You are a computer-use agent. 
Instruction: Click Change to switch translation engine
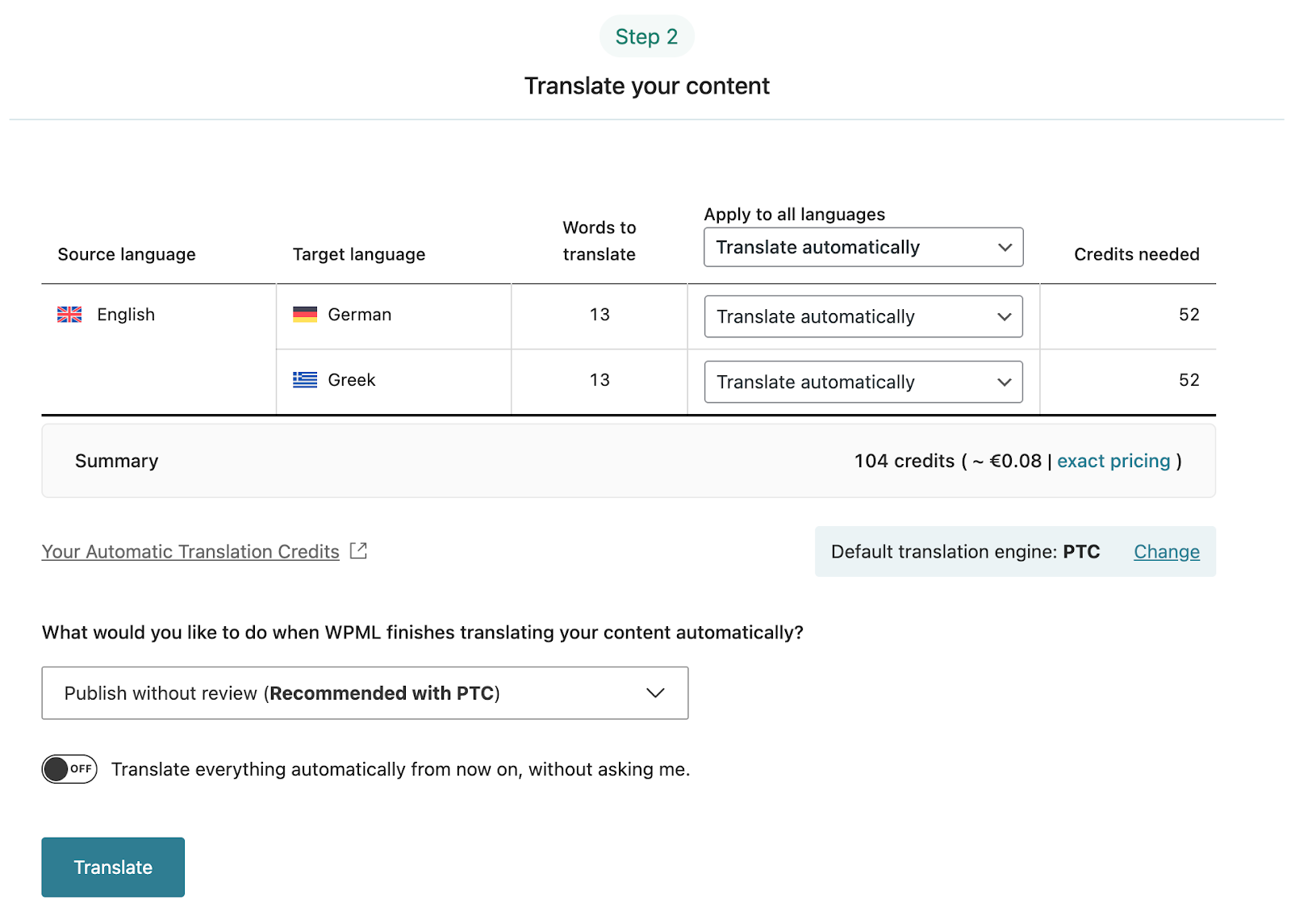[1166, 552]
